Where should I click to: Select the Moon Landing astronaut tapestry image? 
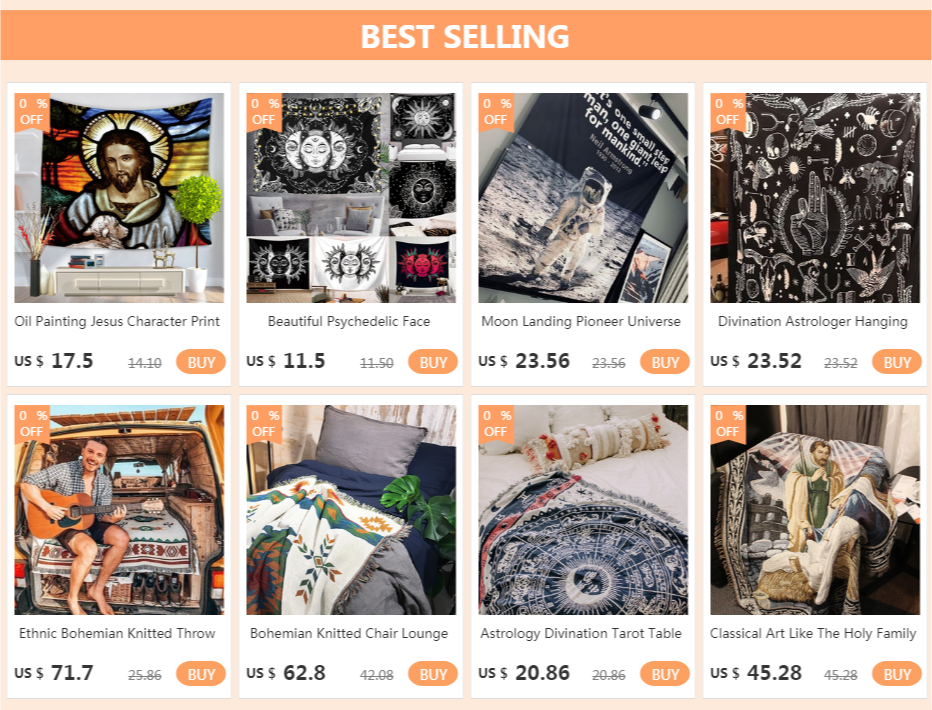pos(583,198)
